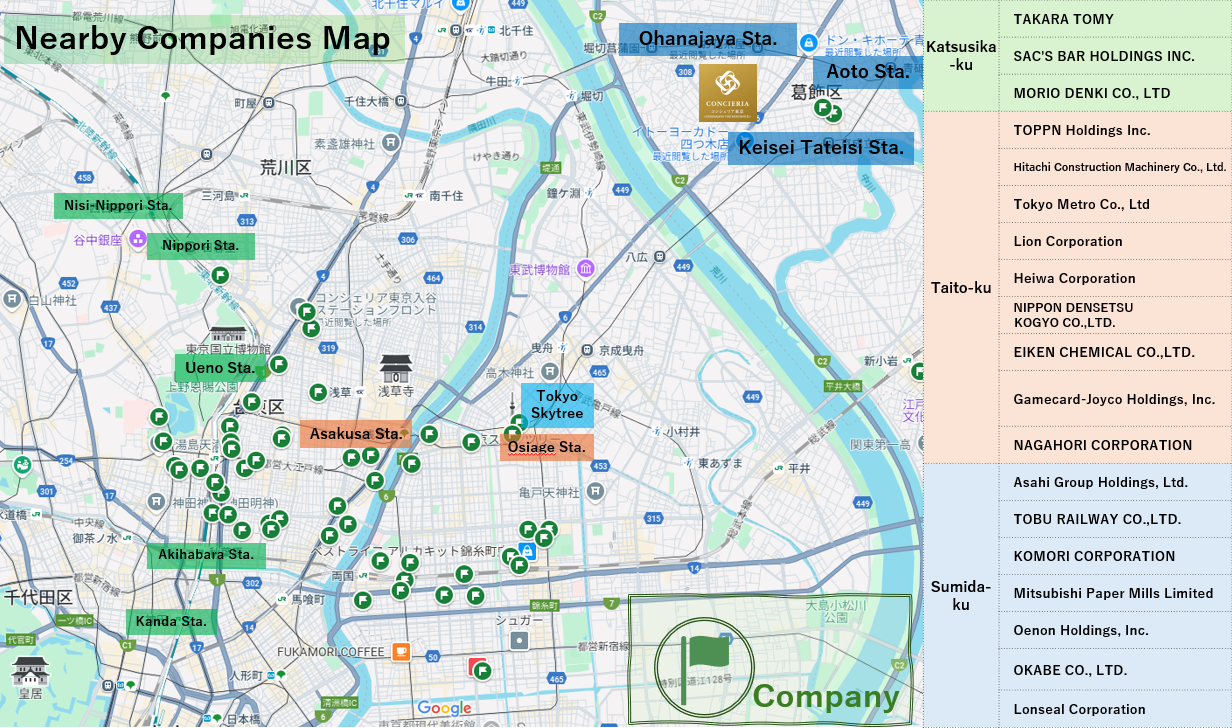Click the purple Yanaka Ginza shopping marker

(138, 240)
